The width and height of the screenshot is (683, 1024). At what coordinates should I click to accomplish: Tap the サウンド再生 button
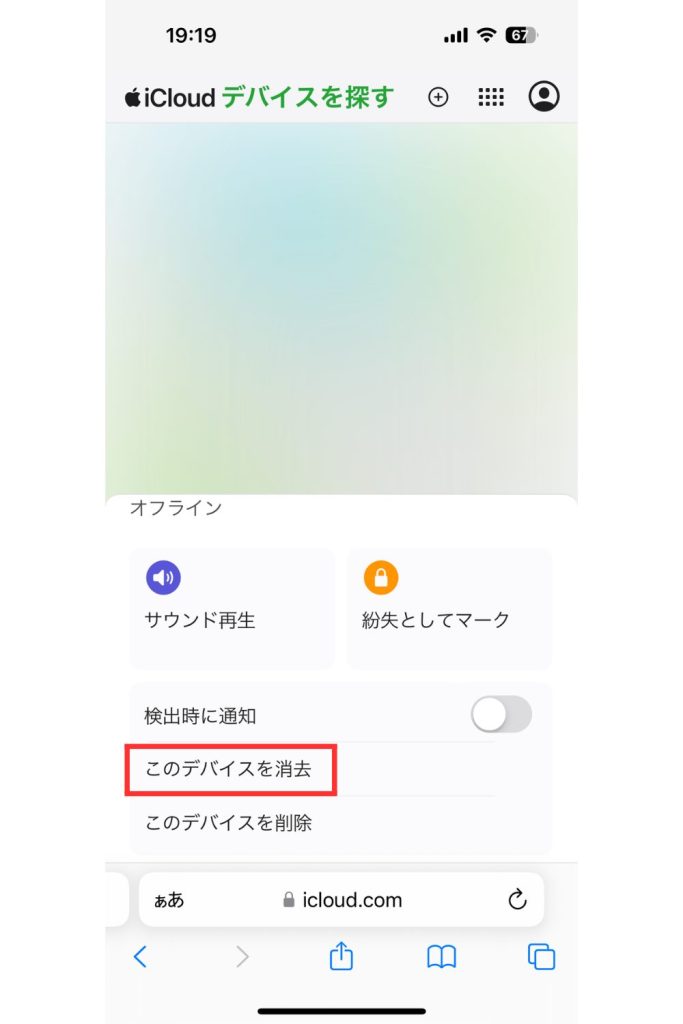pyautogui.click(x=232, y=609)
